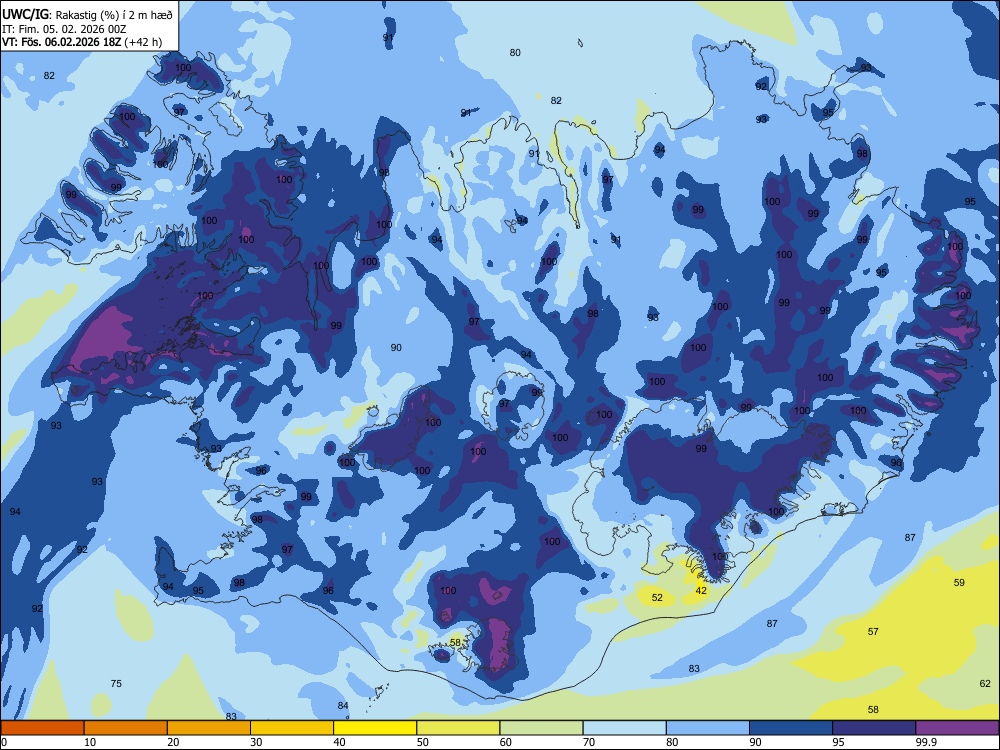The image size is (1000, 750).
Task: Pick the pale green 60–70 legend swatch
Action: (x=541, y=728)
